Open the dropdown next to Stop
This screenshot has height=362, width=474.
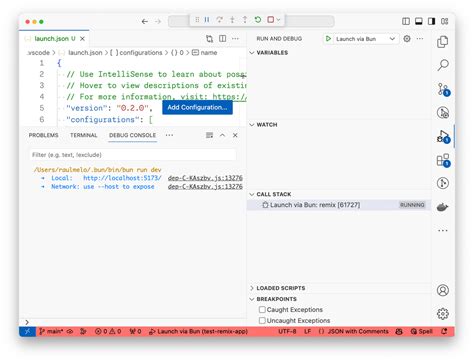[278, 20]
